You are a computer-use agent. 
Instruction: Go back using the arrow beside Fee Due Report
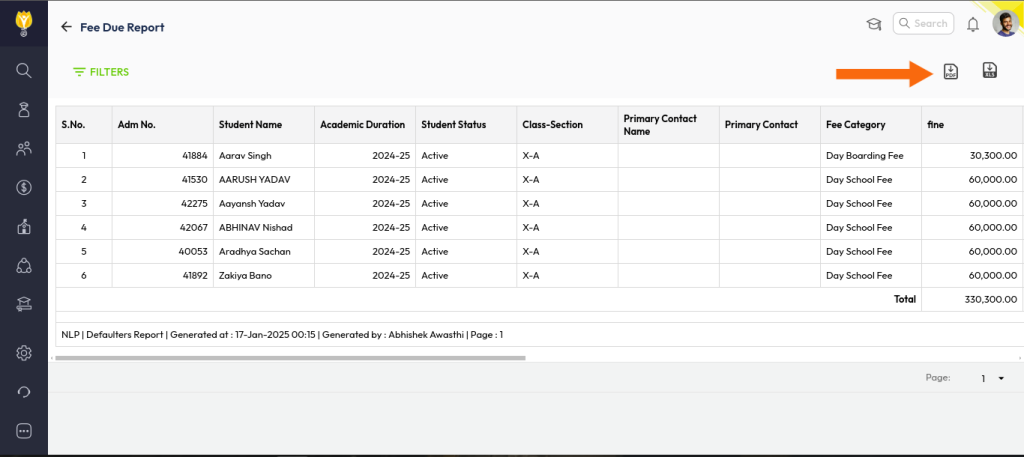[x=67, y=27]
